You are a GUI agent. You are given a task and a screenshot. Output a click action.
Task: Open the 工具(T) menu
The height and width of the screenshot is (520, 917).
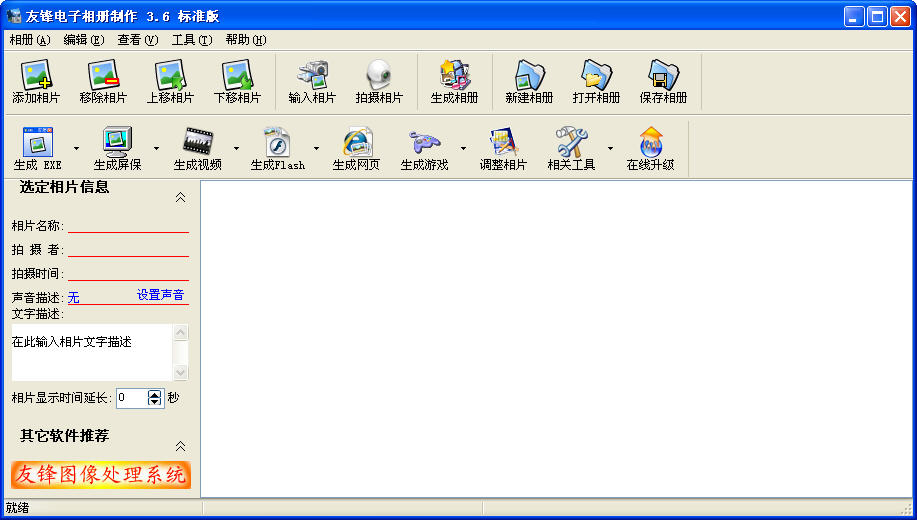[x=191, y=40]
